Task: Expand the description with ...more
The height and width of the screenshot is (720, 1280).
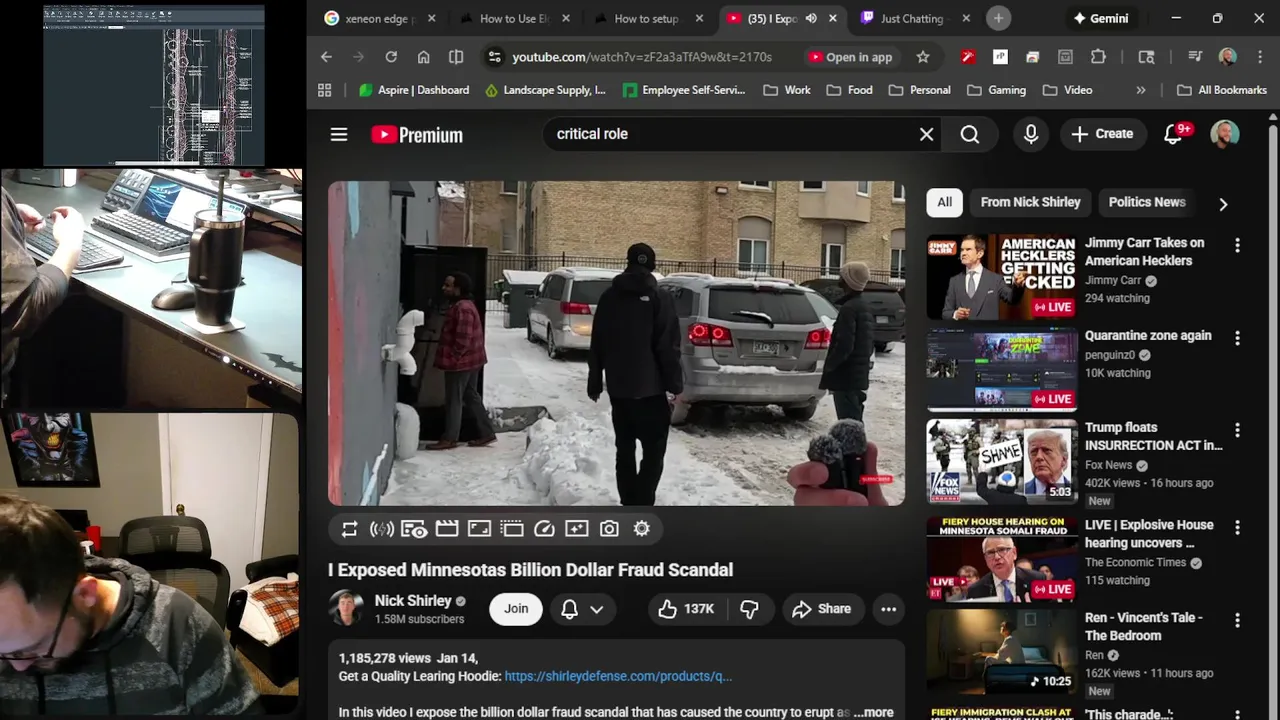Action: [x=873, y=712]
